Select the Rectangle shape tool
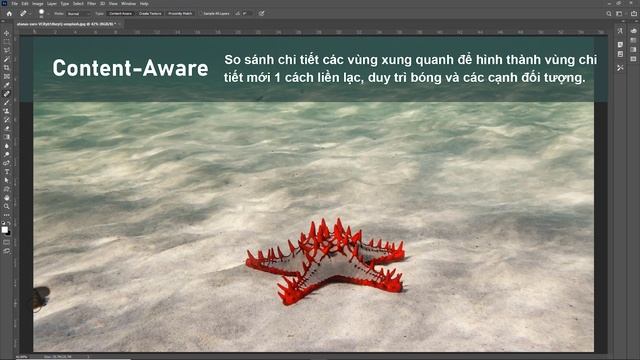This screenshot has width=640, height=360. (7, 189)
